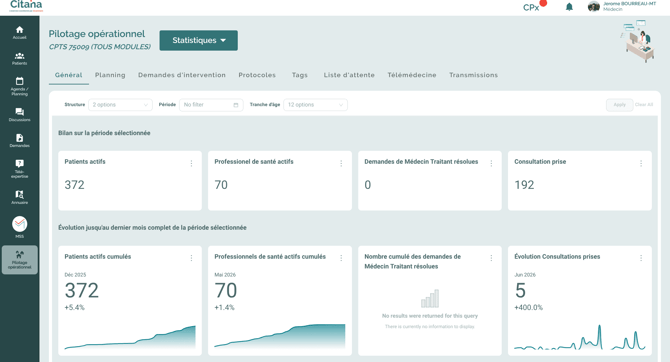Click the Professionel de santé actifs value 70
The image size is (670, 362).
221,185
